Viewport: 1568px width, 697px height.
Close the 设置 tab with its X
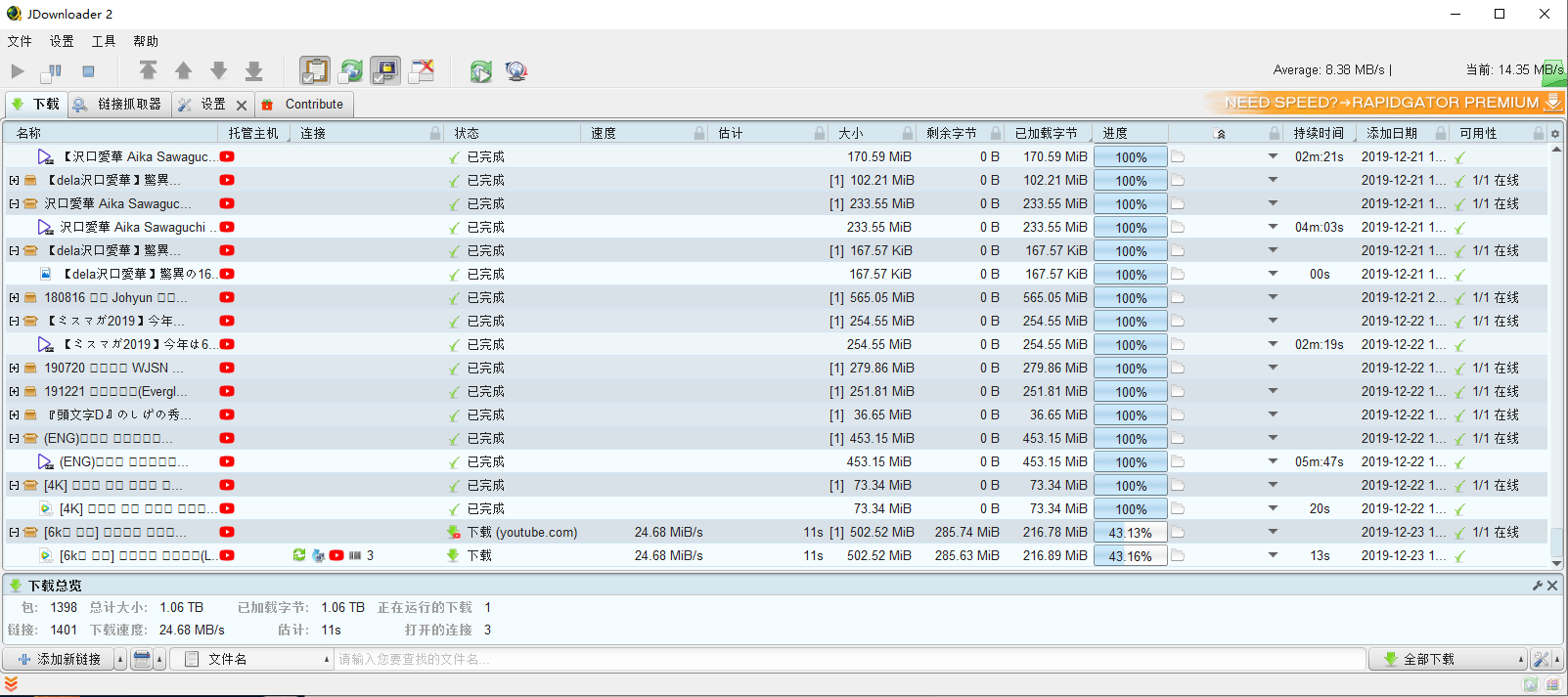pos(242,105)
